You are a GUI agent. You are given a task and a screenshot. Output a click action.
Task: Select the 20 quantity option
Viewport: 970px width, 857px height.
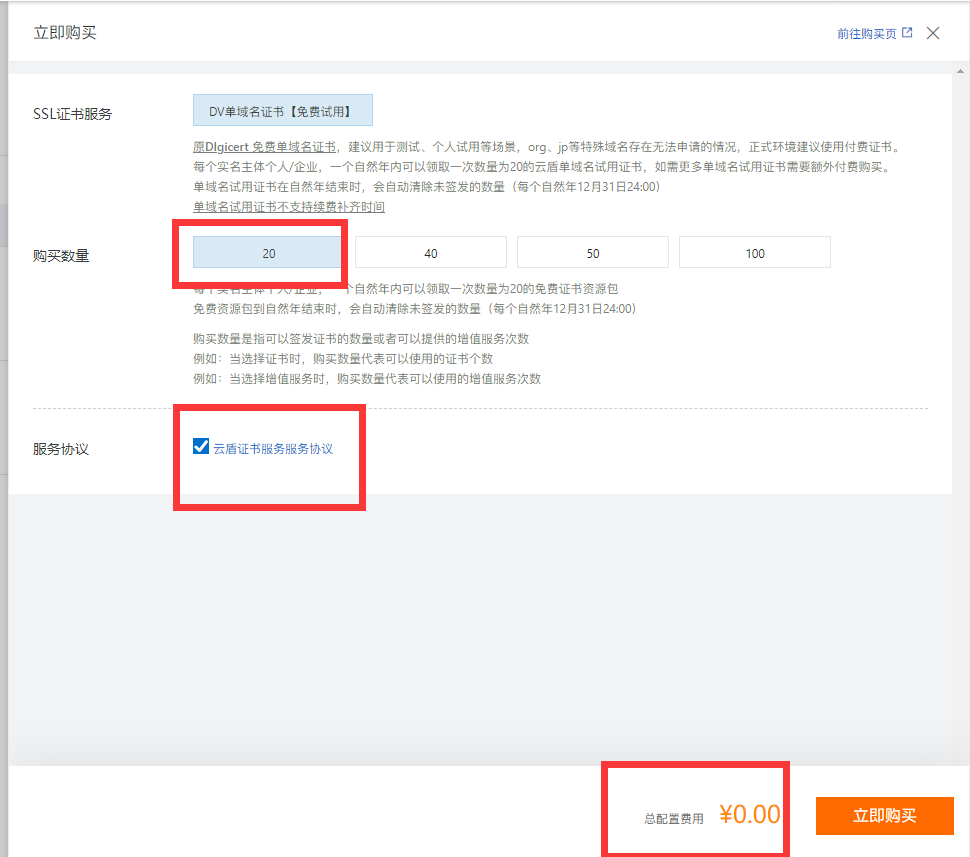[x=267, y=252]
